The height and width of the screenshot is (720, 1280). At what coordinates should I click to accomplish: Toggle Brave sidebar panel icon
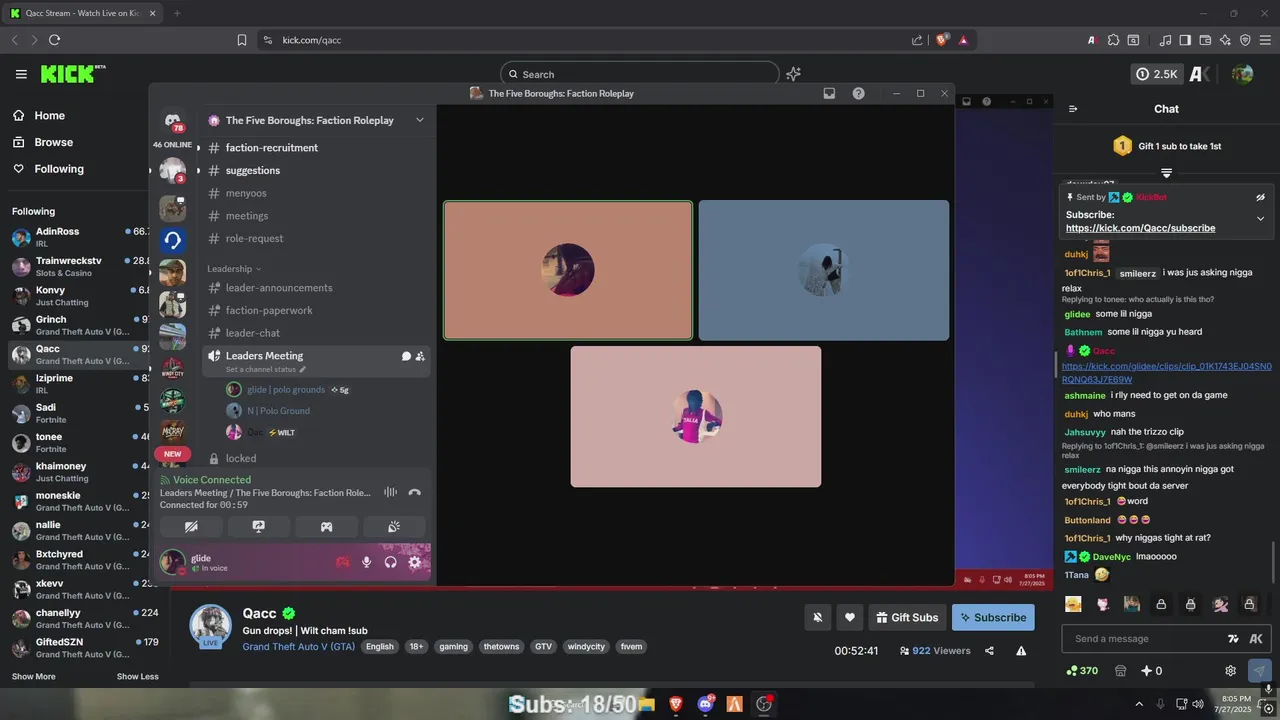1185,40
